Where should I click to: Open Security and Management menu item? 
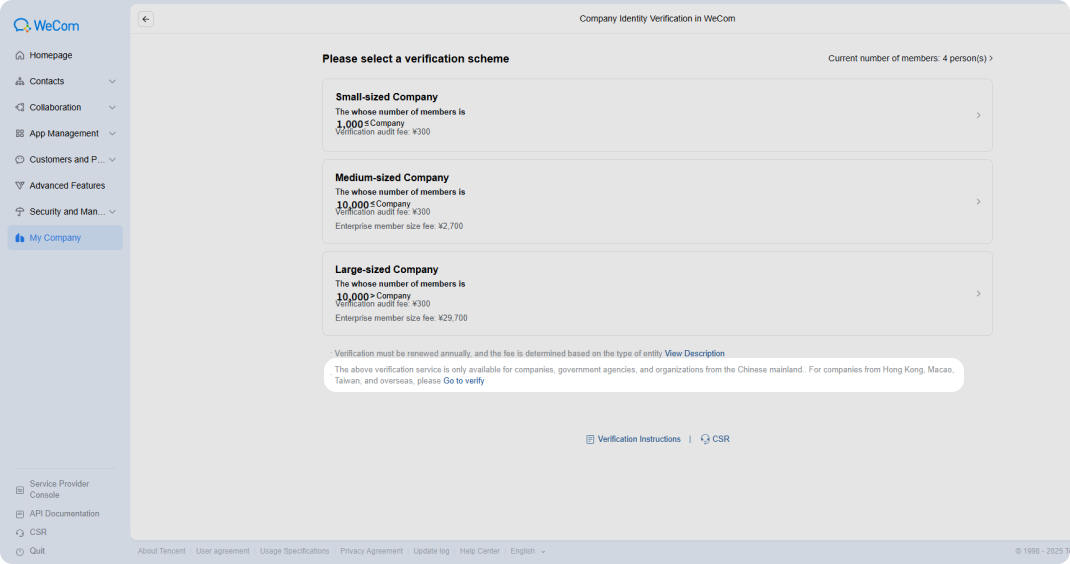coord(66,212)
